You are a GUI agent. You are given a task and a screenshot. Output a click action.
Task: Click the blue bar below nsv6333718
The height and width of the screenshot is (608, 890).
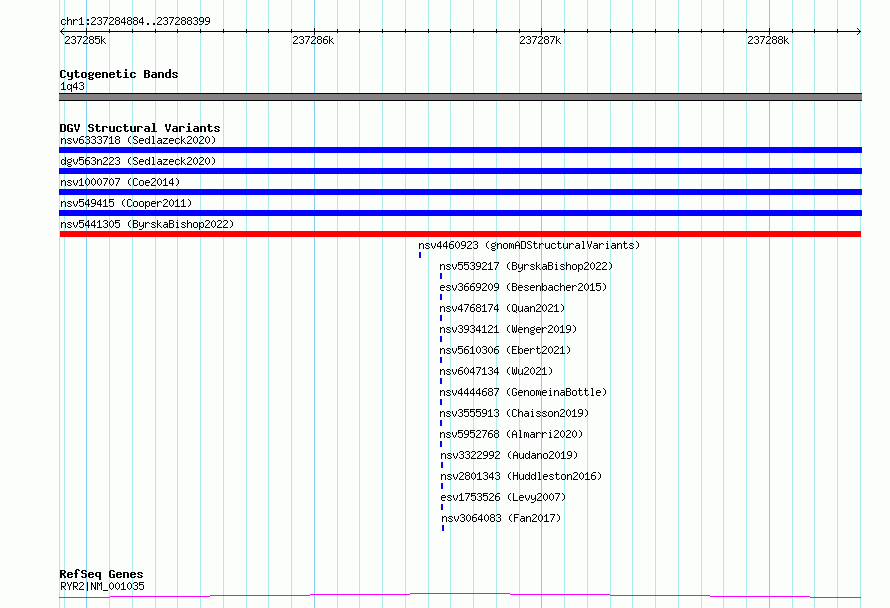(x=460, y=150)
